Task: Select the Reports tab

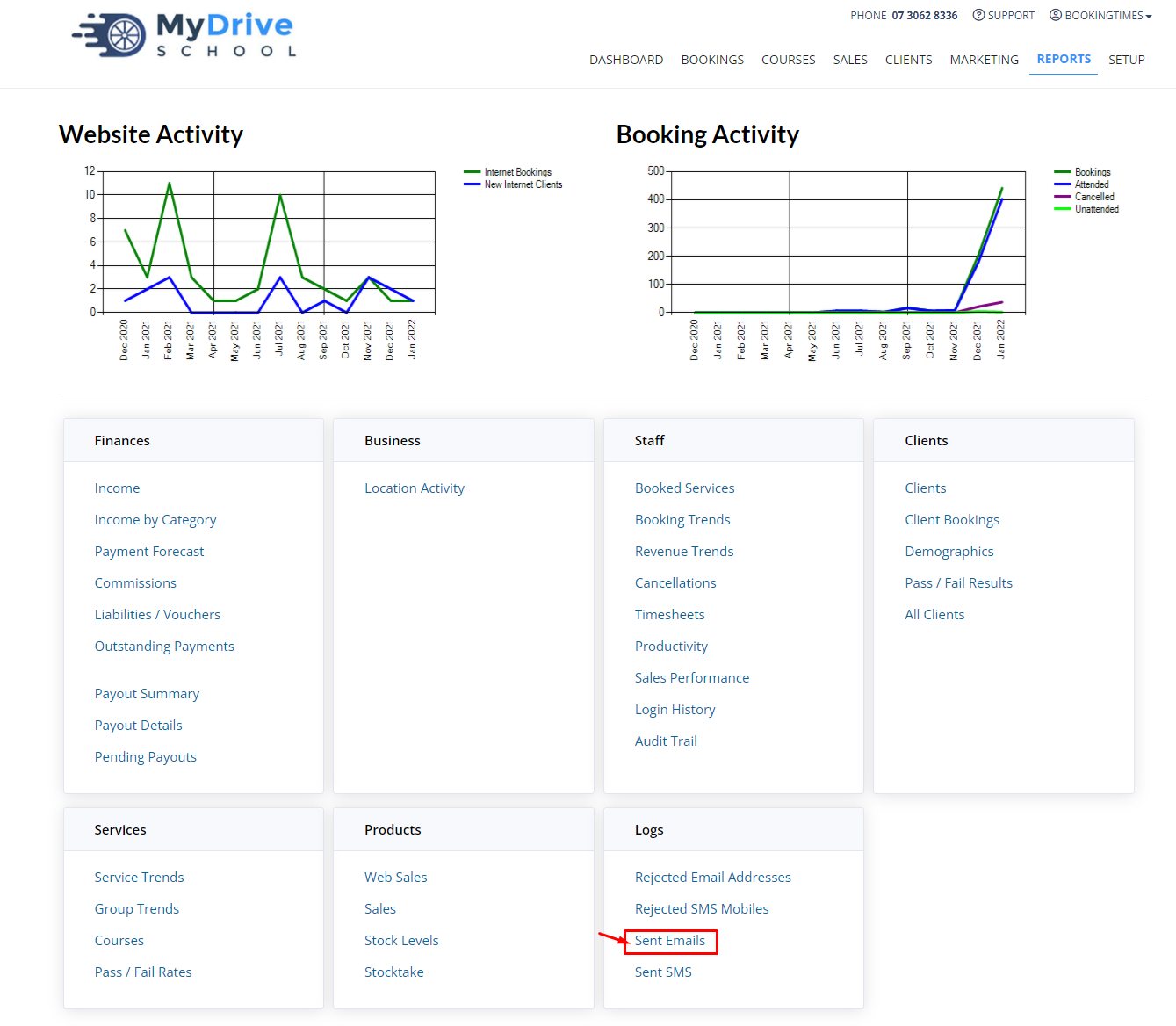Action: (1064, 59)
